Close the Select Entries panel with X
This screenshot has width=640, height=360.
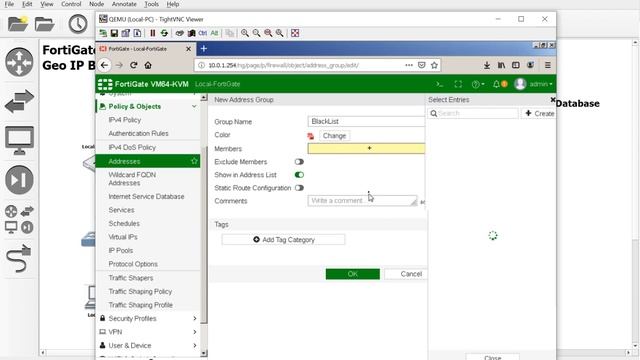point(553,100)
